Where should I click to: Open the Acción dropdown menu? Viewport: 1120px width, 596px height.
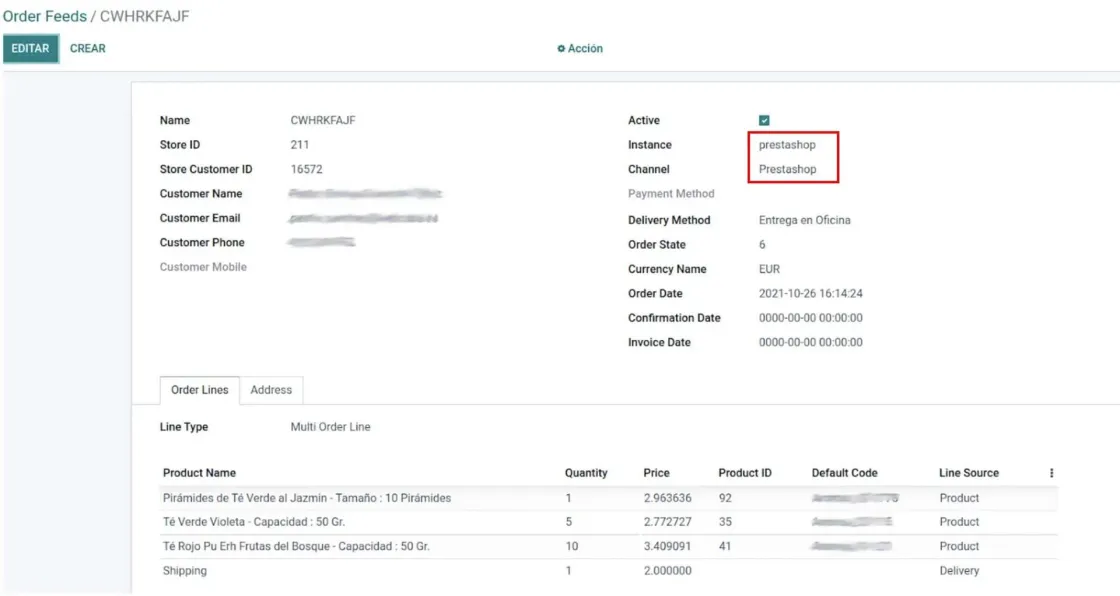click(580, 49)
